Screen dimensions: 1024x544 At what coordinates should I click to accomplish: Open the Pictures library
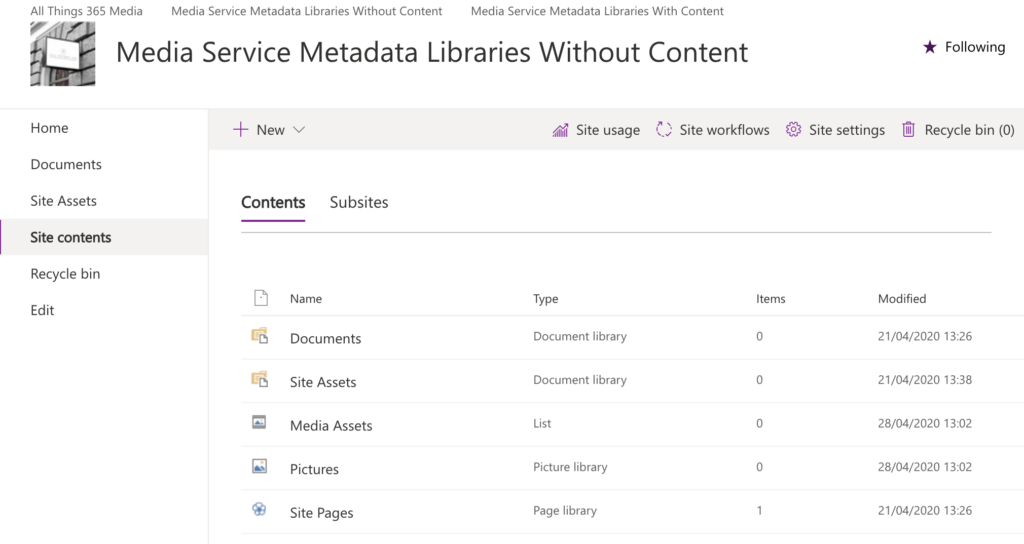click(314, 470)
